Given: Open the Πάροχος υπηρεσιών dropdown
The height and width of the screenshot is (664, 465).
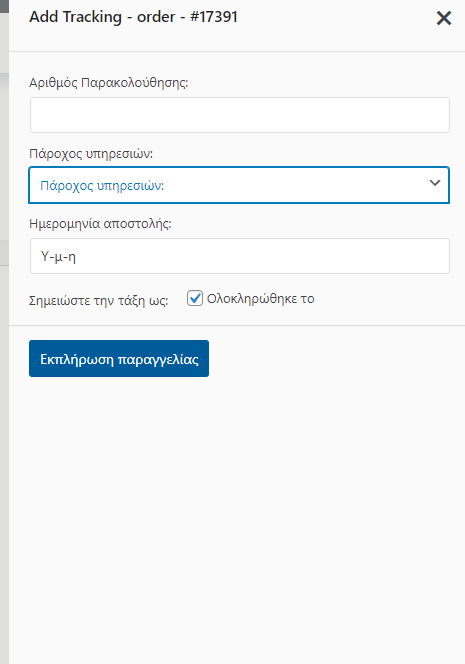Looking at the screenshot, I should [239, 185].
